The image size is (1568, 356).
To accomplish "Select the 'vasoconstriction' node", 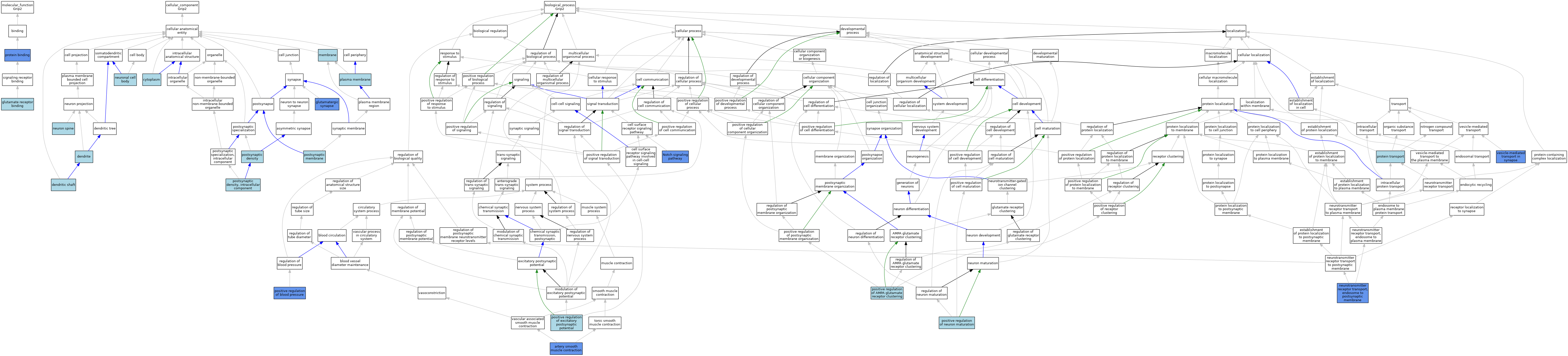I will pyautogui.click(x=432, y=293).
